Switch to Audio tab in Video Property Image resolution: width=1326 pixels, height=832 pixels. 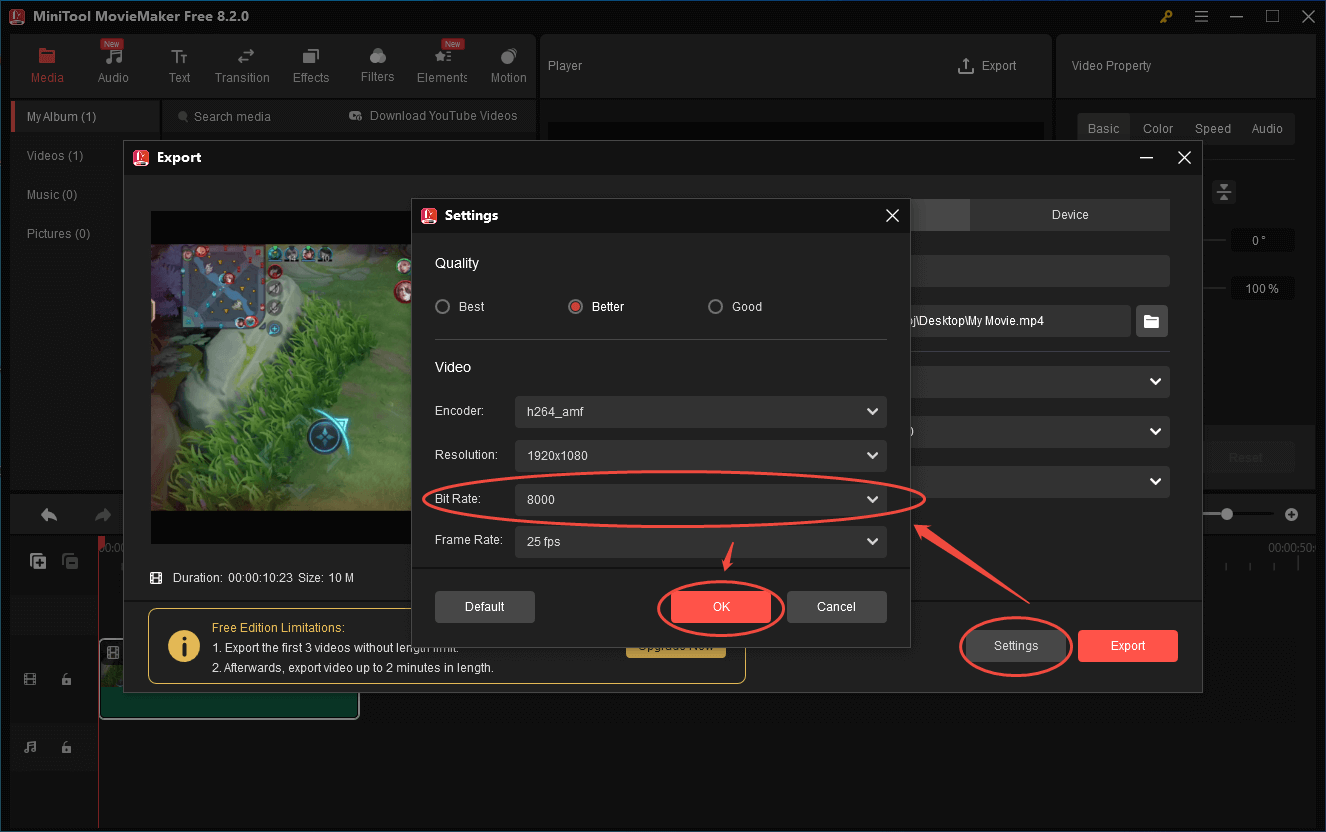(x=1267, y=128)
